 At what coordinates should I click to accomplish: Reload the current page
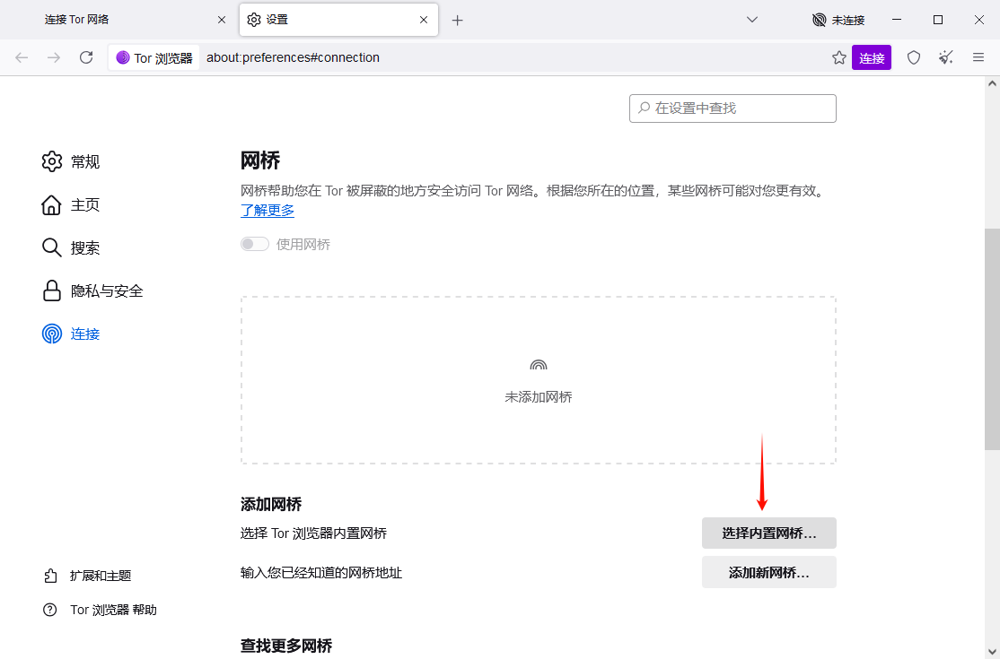pyautogui.click(x=86, y=58)
